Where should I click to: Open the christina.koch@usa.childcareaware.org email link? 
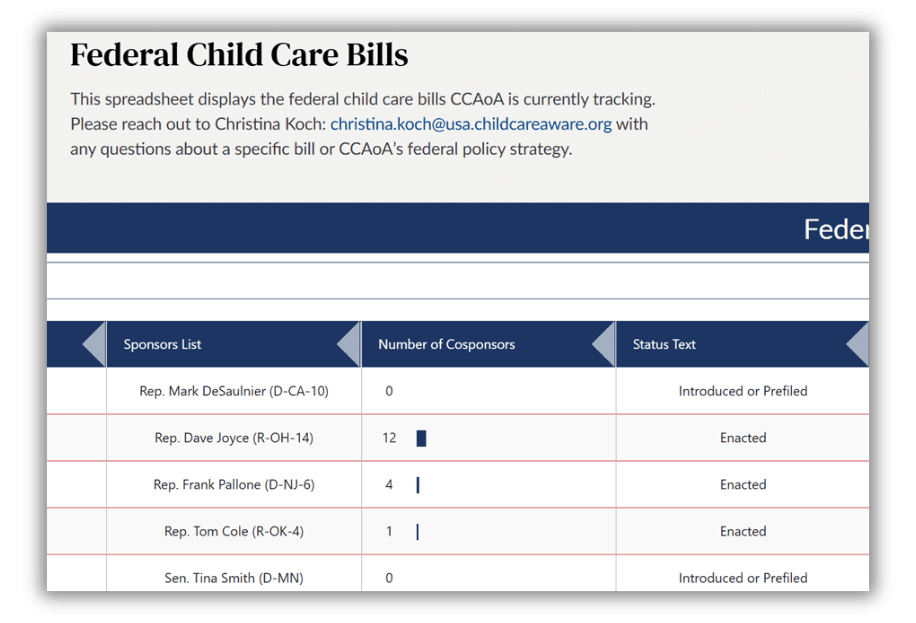pos(471,125)
